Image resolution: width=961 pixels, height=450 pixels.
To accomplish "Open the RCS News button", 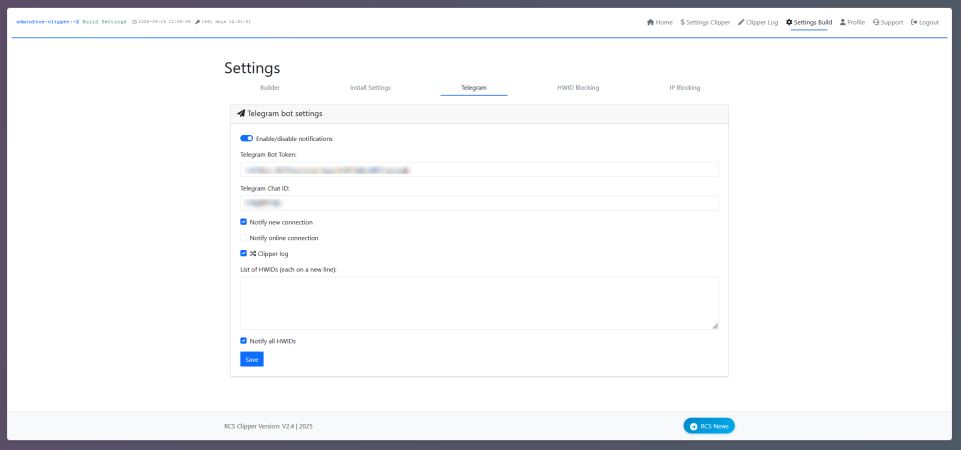I will 709,426.
